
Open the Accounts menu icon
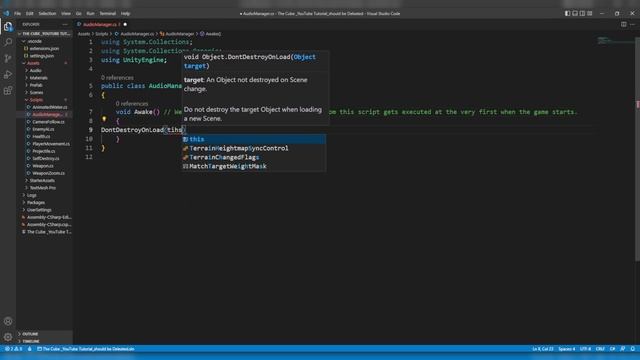tap(8, 321)
